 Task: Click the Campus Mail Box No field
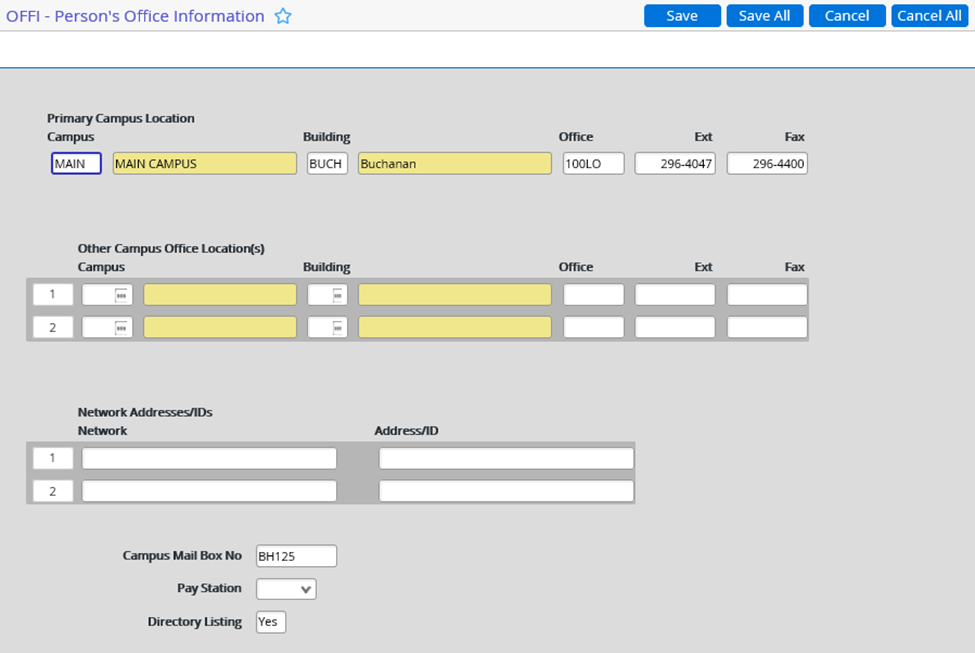(x=296, y=556)
